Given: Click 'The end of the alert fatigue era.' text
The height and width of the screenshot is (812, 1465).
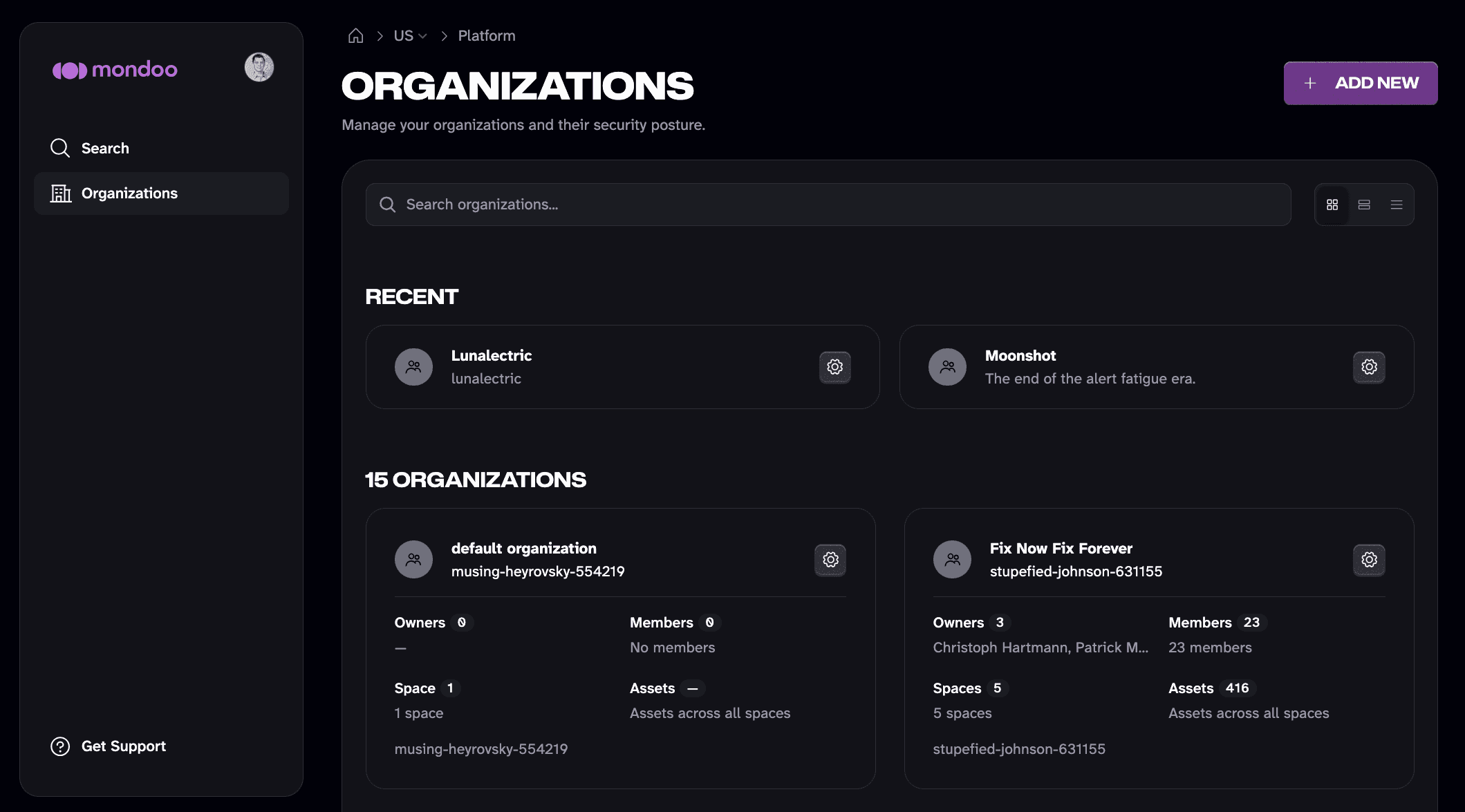Looking at the screenshot, I should (1090, 379).
